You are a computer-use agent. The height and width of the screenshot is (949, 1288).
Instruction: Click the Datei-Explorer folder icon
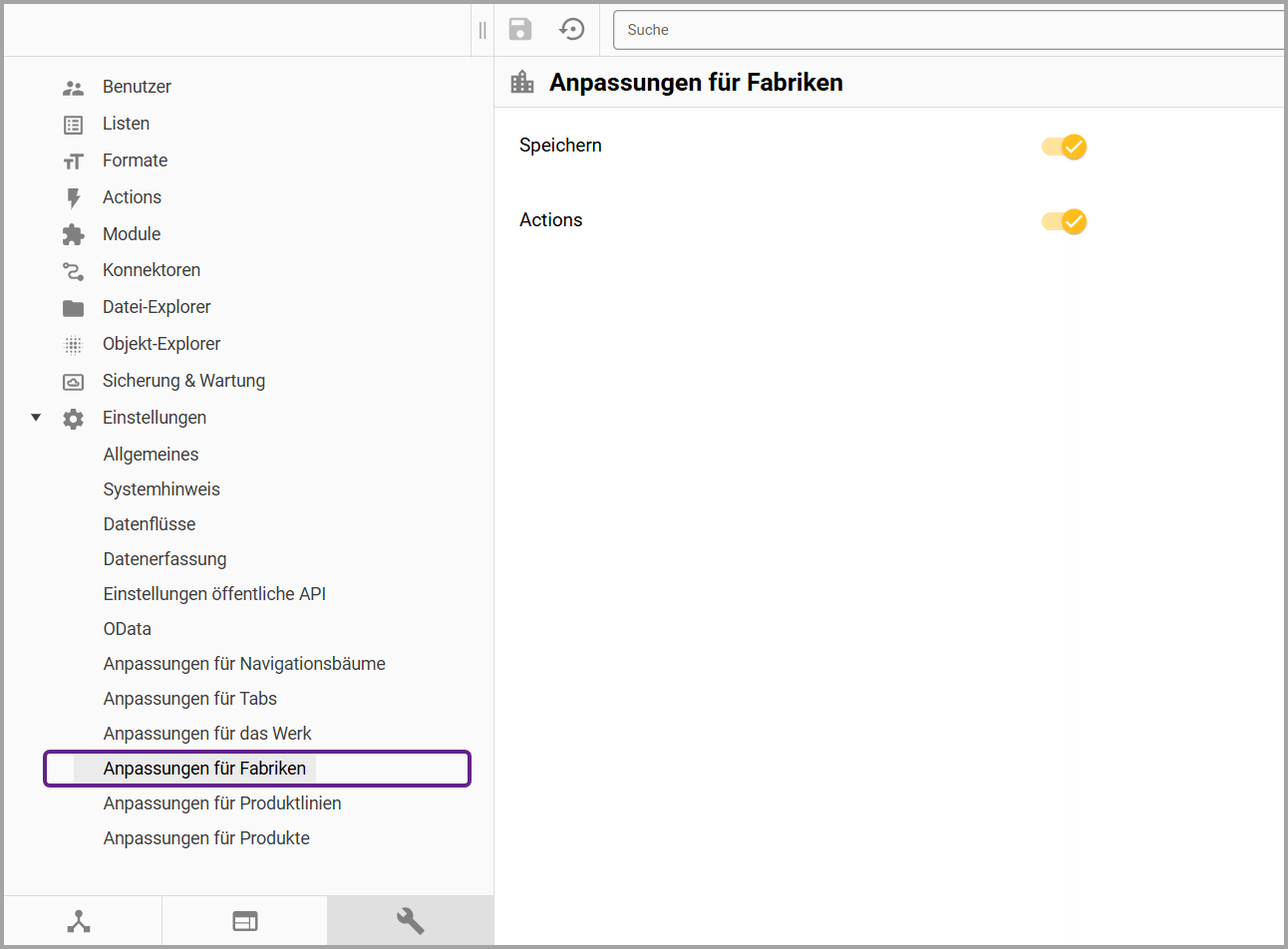(x=73, y=308)
